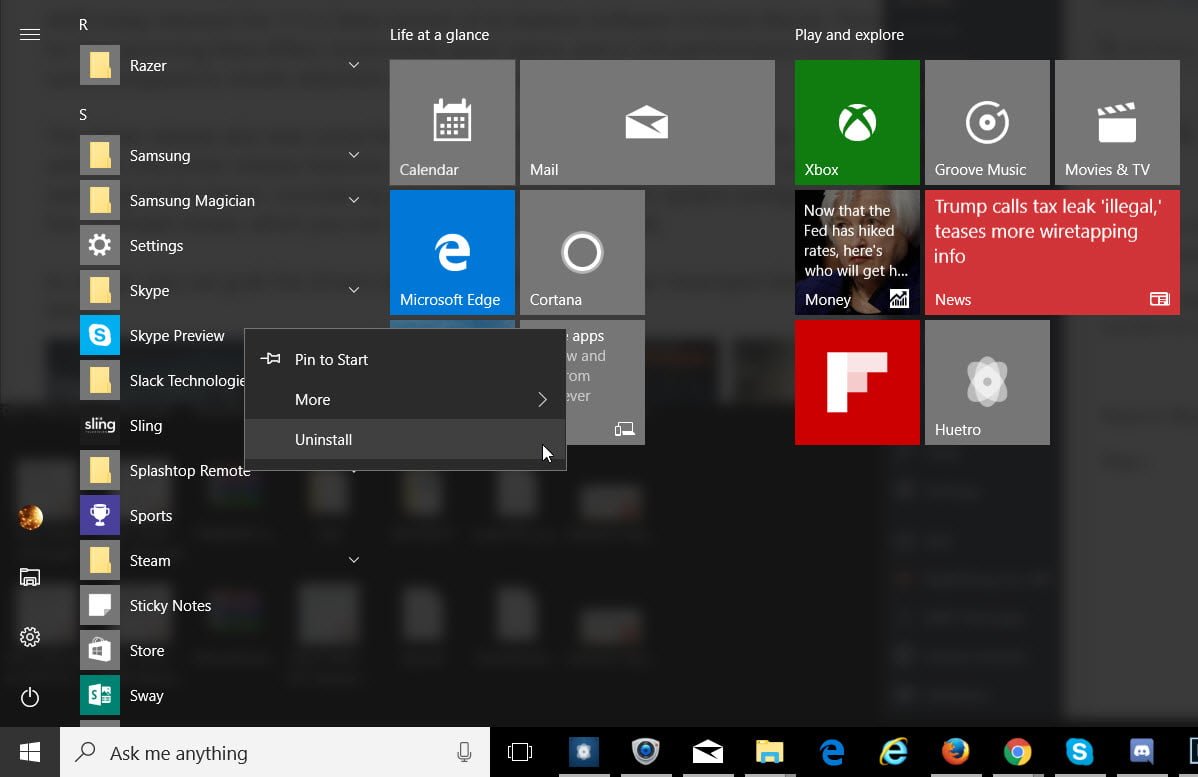The image size is (1198, 777).
Task: Click the Ask me anything search box
Action: [x=275, y=753]
